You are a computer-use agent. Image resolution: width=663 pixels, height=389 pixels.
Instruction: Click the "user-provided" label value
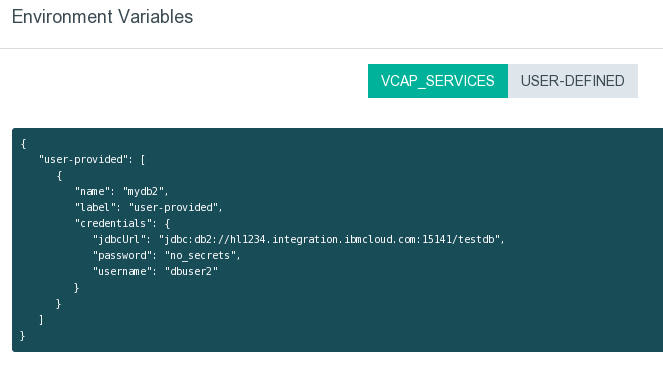(173, 208)
